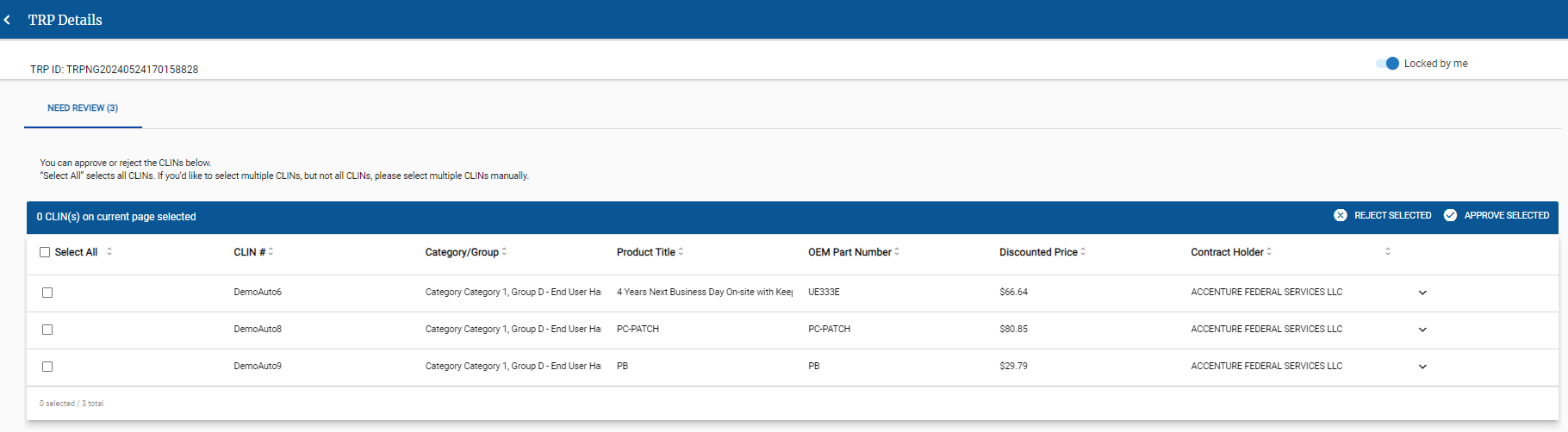Image resolution: width=1568 pixels, height=432 pixels.
Task: Sort by Product Title column arrows
Action: tap(681, 252)
